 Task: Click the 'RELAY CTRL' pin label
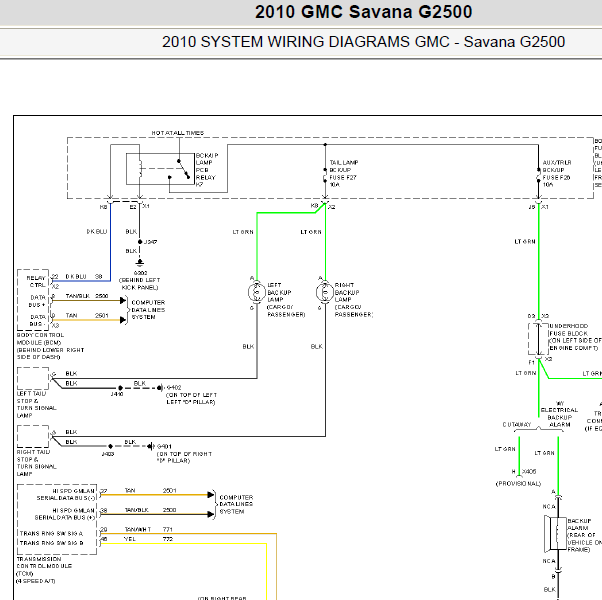(x=36, y=281)
